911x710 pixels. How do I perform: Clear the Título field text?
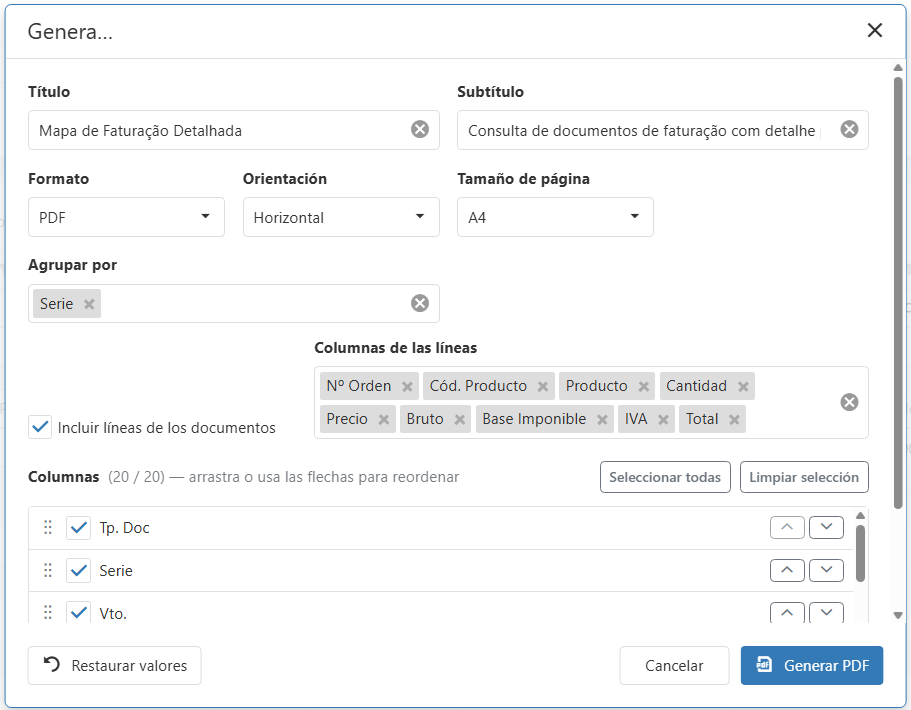(x=419, y=129)
